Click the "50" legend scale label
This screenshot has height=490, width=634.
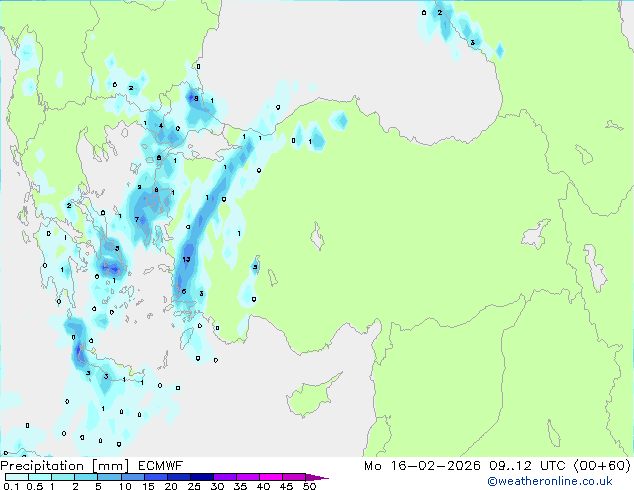coord(310,486)
